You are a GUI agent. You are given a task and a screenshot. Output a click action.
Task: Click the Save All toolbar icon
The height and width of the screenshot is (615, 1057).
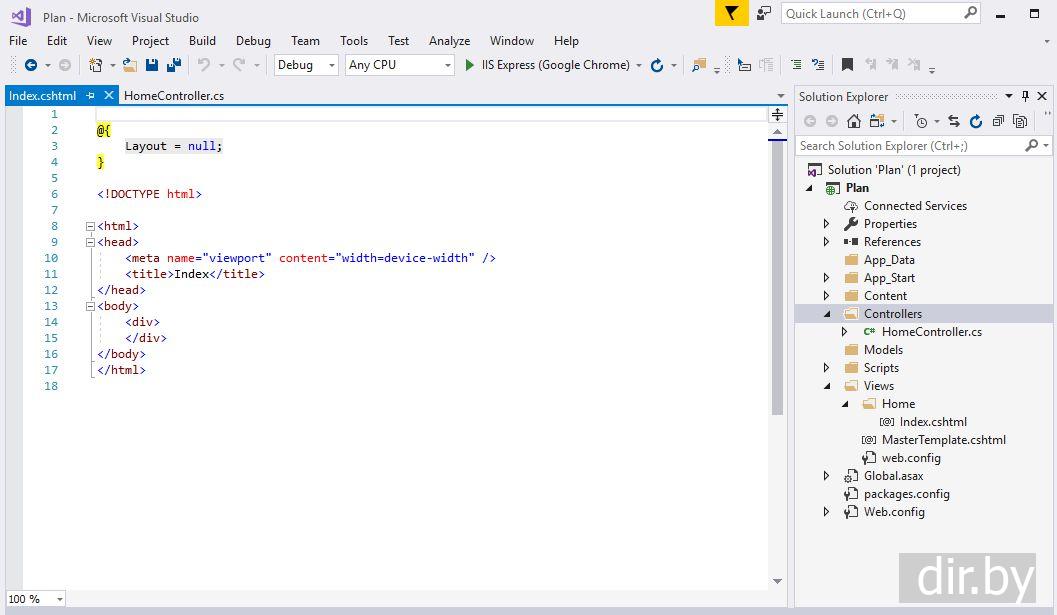point(173,65)
